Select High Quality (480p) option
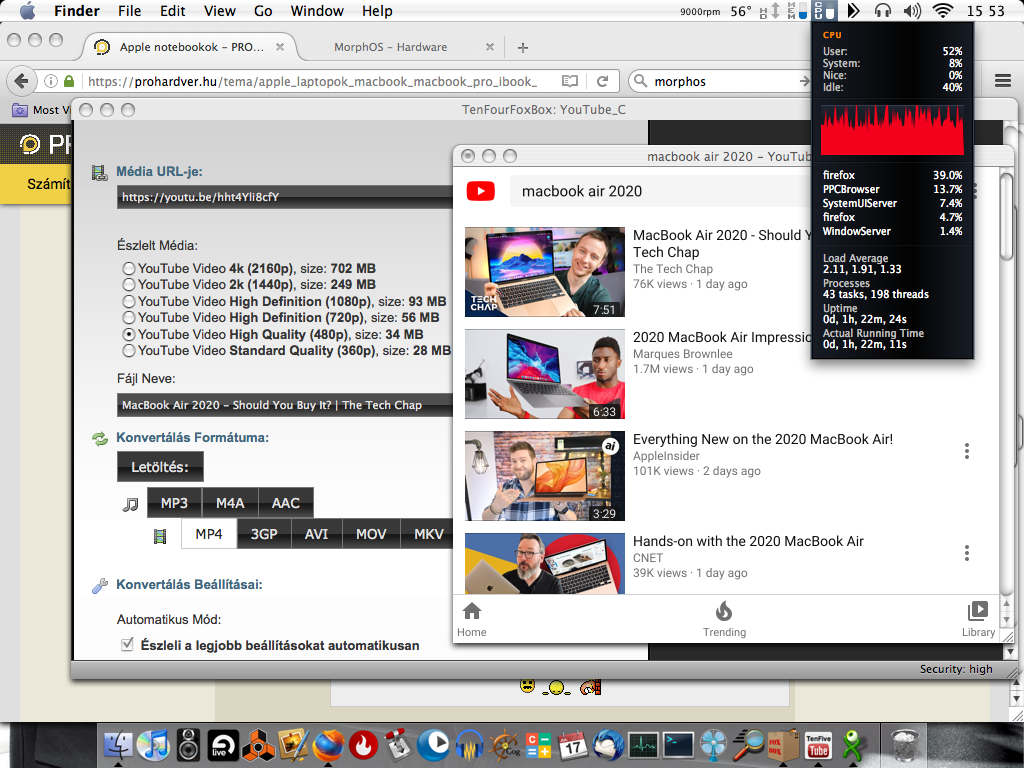Image resolution: width=1024 pixels, height=768 pixels. coord(129,334)
